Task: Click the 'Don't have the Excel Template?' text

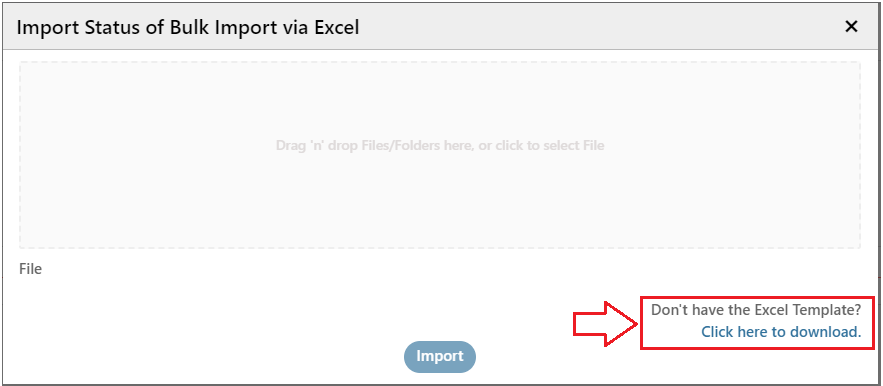Action: [x=756, y=309]
